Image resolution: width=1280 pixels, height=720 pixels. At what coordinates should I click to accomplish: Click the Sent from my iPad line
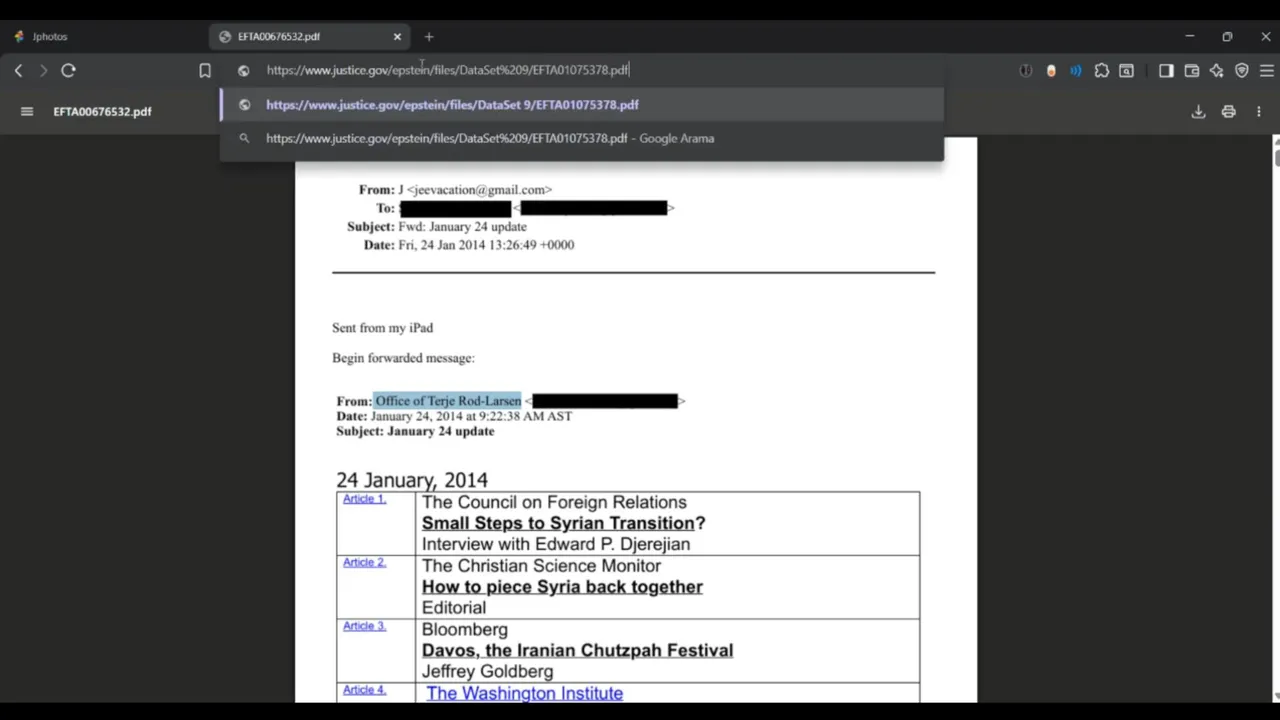pos(382,328)
